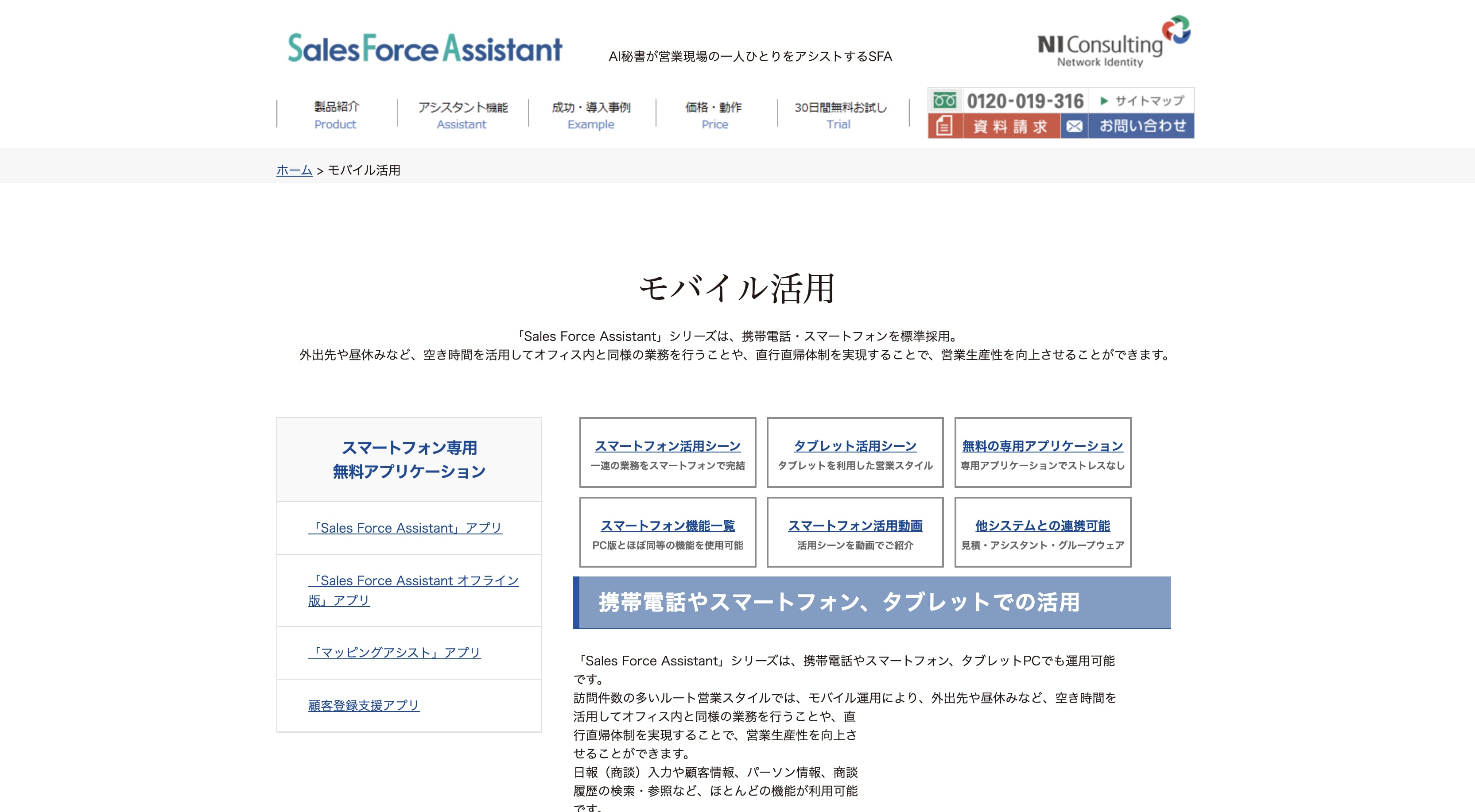Open the スマートフォン機能一覧 link
Screen dimensions: 1475x812
[668, 525]
